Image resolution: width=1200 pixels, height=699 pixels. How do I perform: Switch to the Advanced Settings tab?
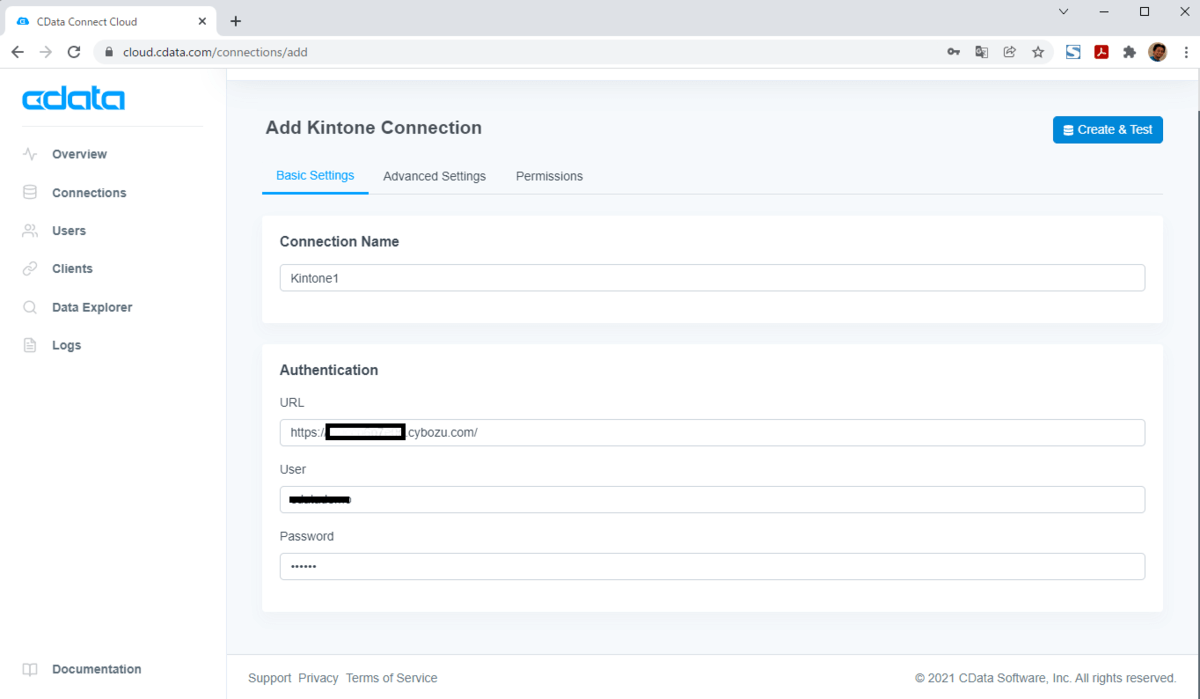(x=434, y=176)
